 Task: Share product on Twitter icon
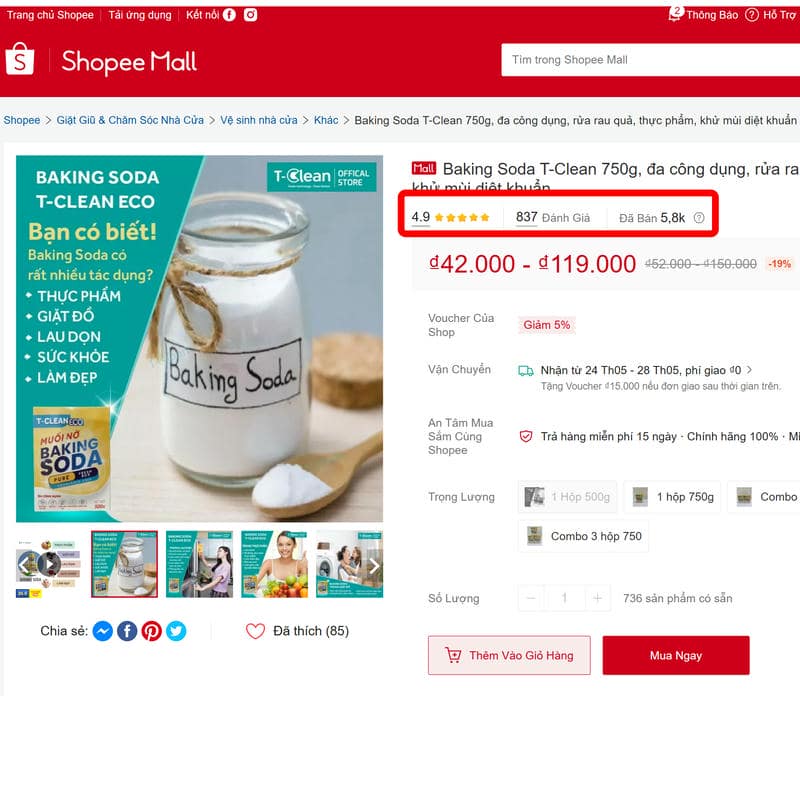tap(176, 631)
